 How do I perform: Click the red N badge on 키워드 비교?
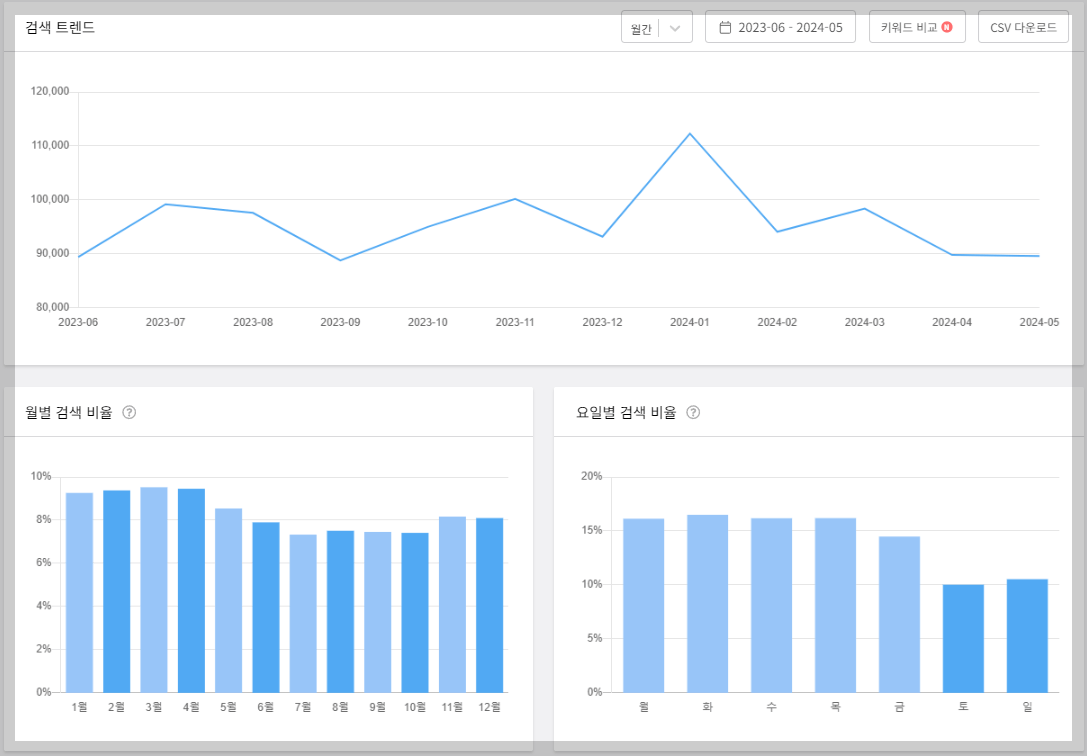coord(947,27)
